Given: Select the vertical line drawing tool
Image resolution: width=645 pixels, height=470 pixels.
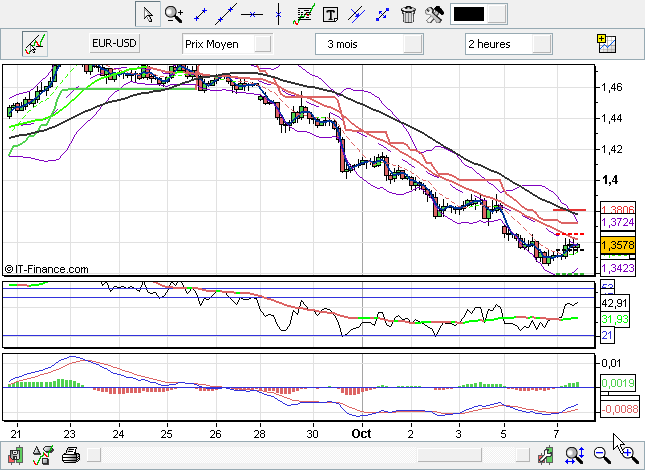Looking at the screenshot, I should pyautogui.click(x=278, y=14).
